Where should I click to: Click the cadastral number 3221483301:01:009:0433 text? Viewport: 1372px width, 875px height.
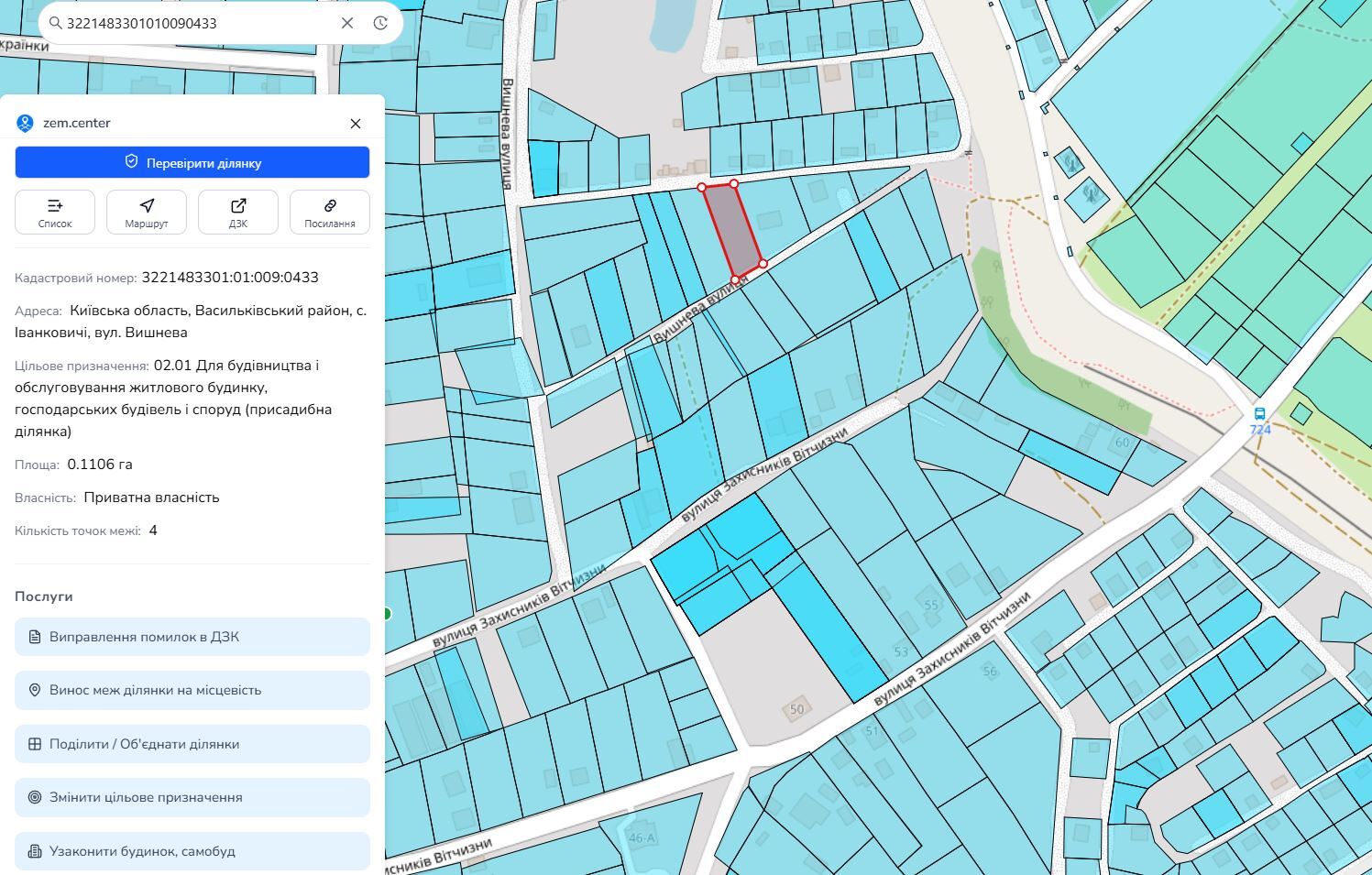point(230,278)
